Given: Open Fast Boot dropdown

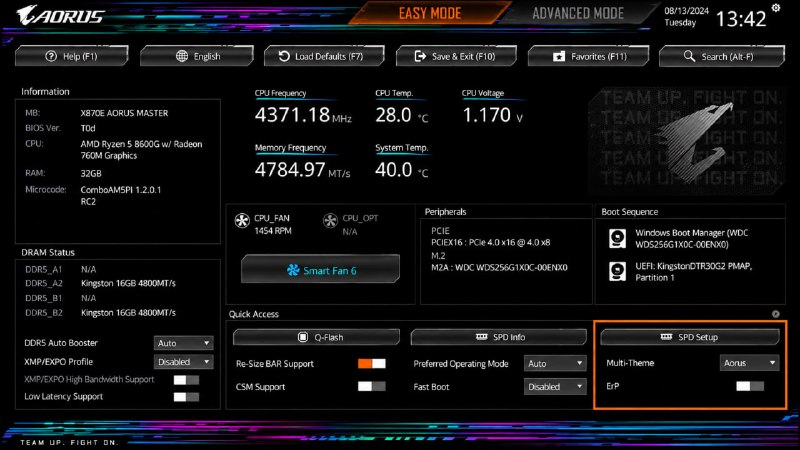Looking at the screenshot, I should (x=555, y=386).
